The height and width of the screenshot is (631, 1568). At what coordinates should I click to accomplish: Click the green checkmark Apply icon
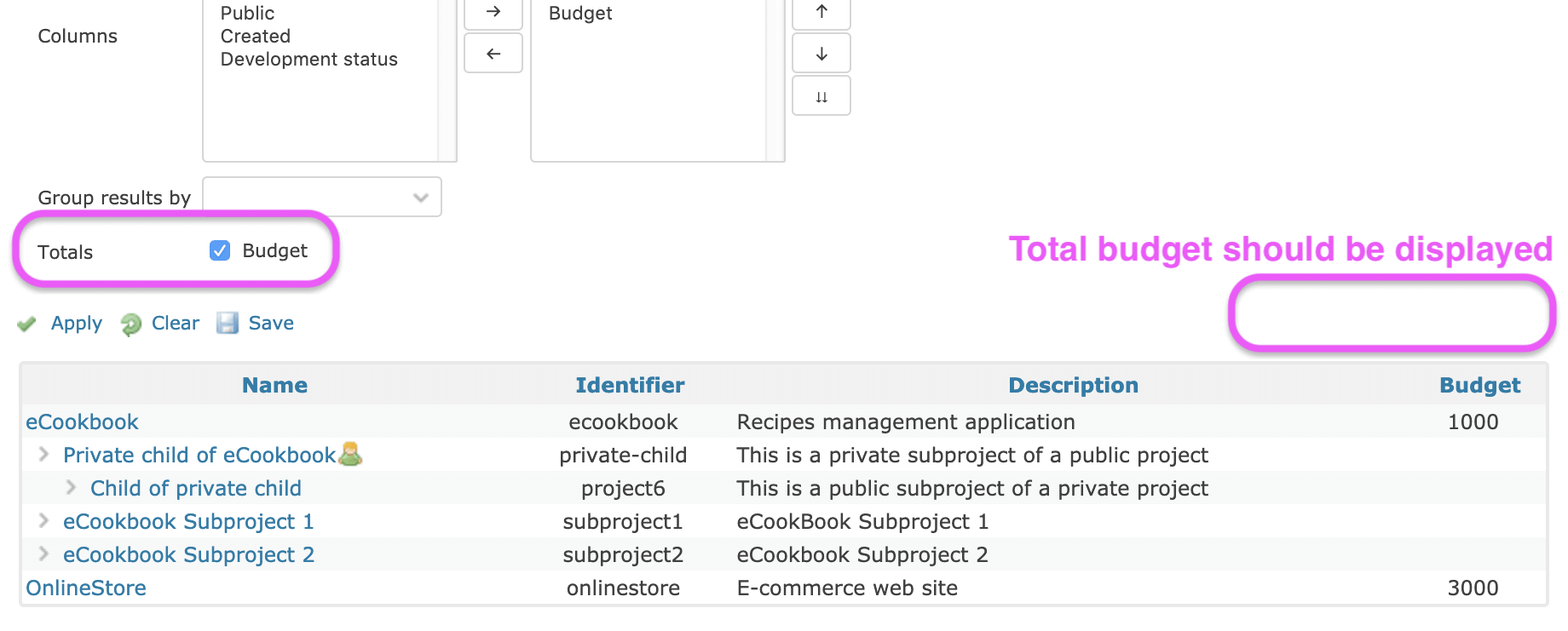coord(27,324)
